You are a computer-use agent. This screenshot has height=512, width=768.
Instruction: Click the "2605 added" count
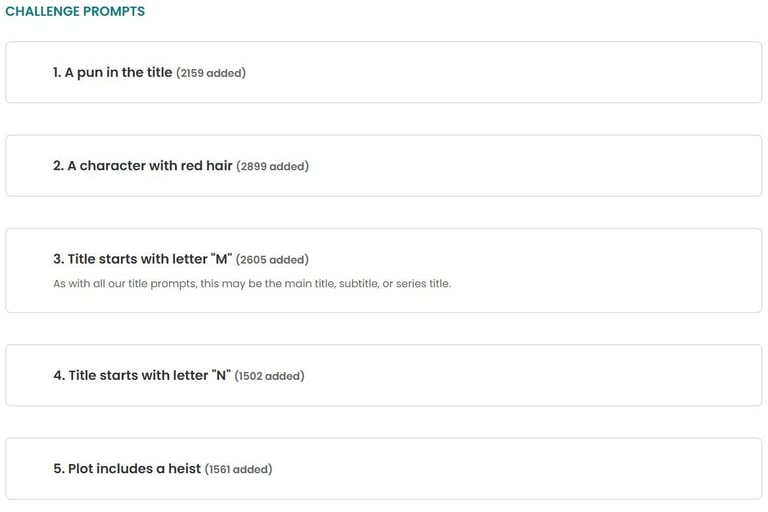272,260
